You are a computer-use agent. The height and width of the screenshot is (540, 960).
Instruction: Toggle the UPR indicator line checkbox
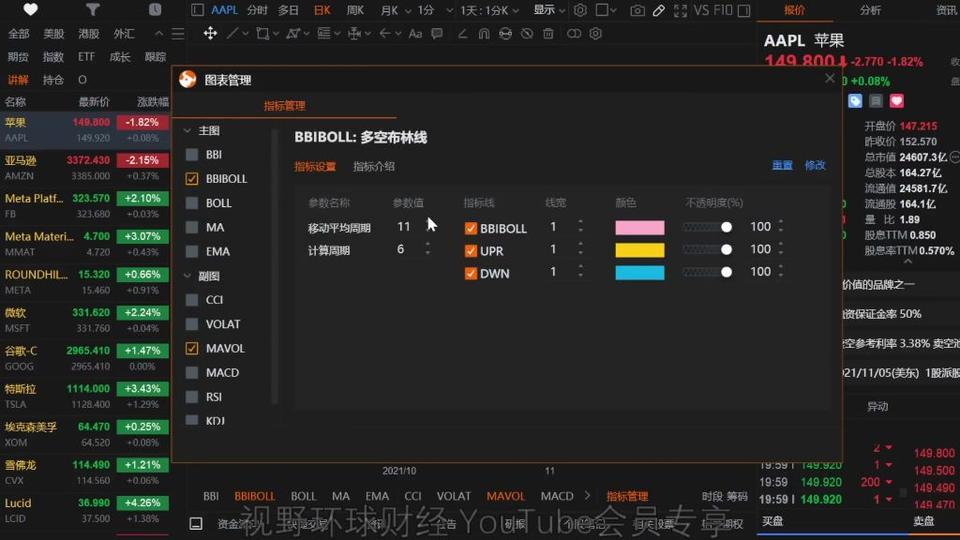(470, 251)
